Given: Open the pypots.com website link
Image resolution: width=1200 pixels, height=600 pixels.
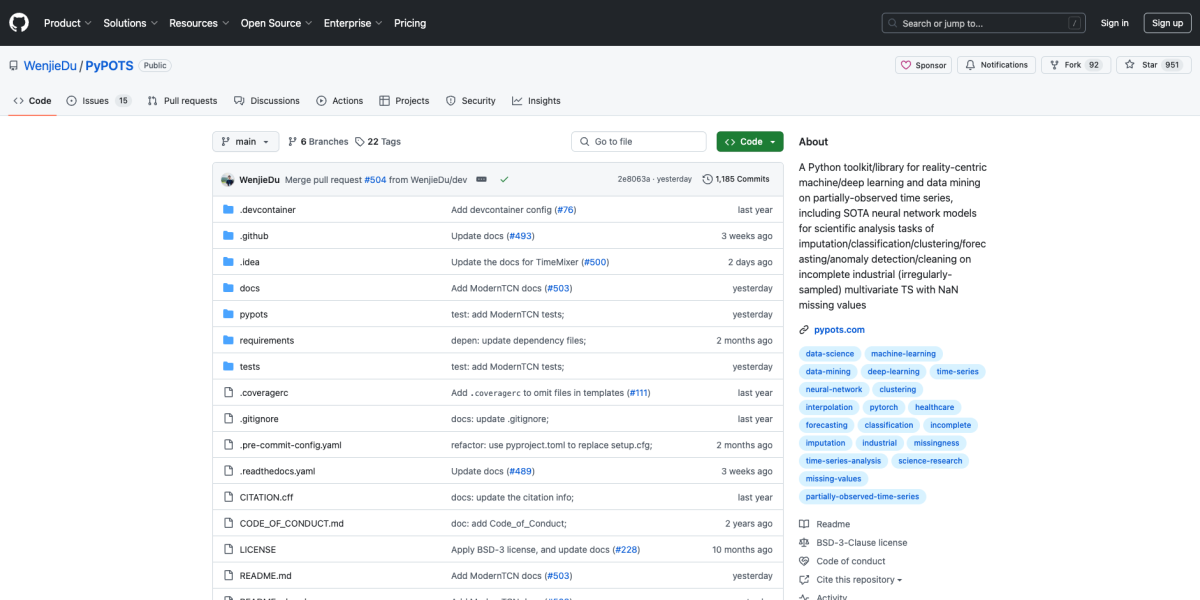Looking at the screenshot, I should click(x=839, y=329).
